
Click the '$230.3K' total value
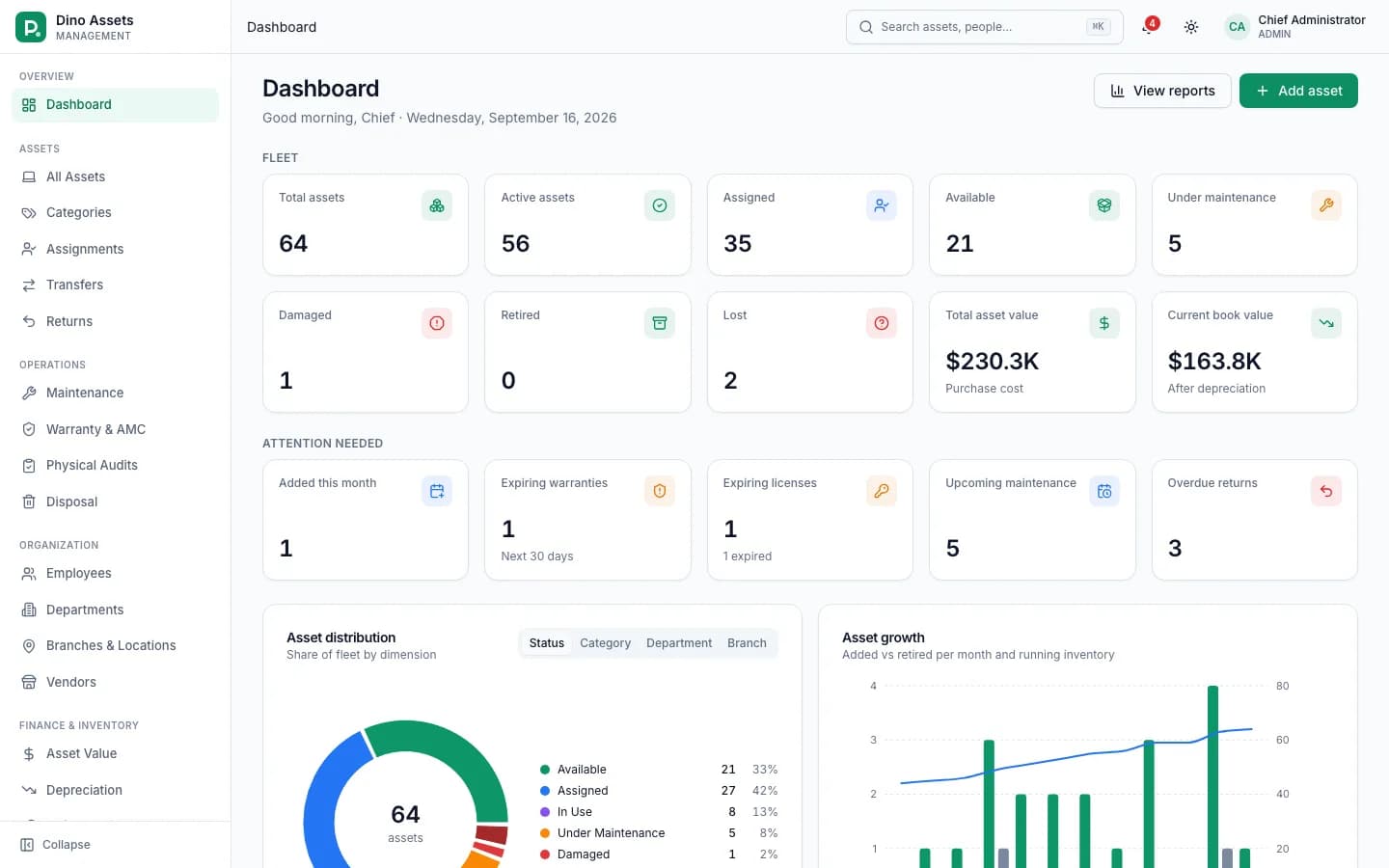click(x=992, y=361)
